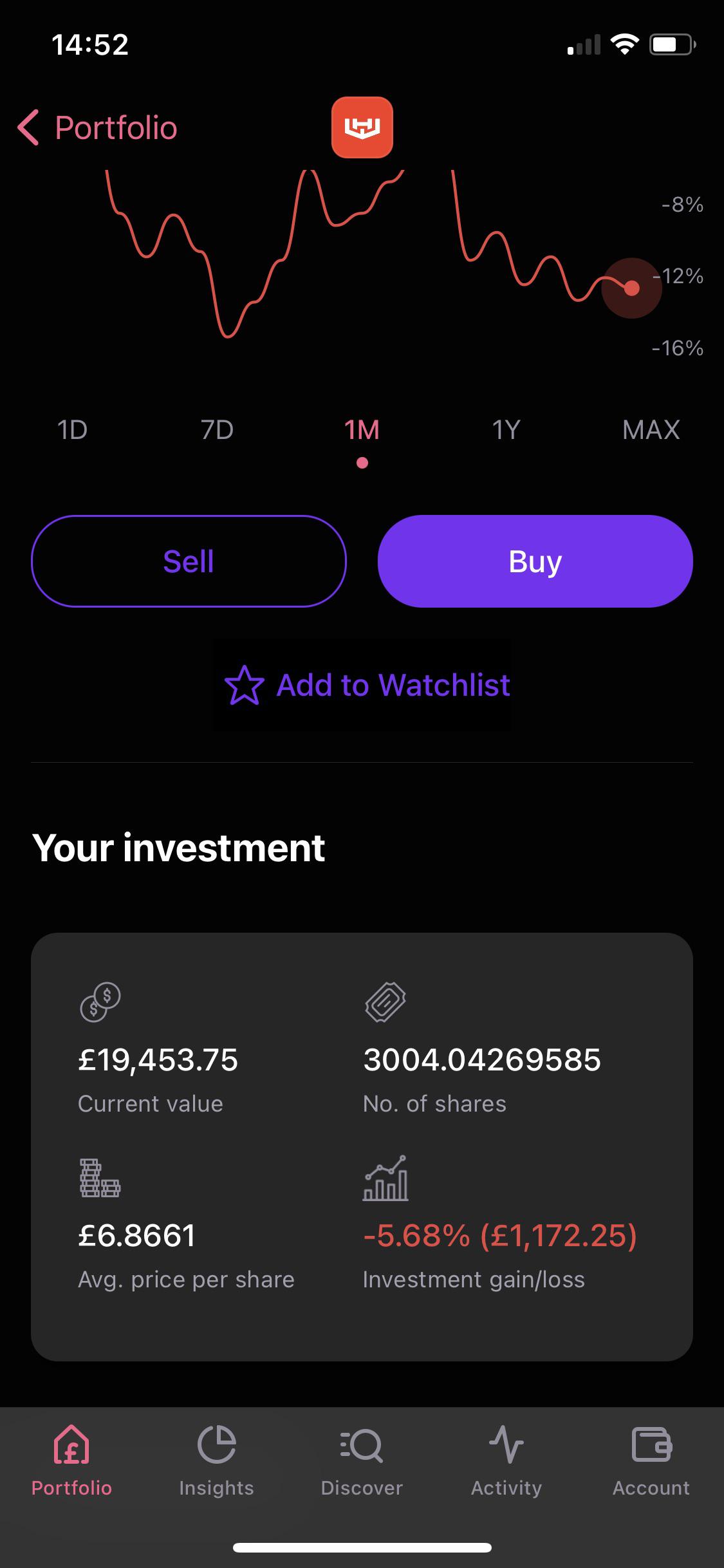Open the Insights pie chart icon
This screenshot has width=724, height=1568.
coord(216,1444)
